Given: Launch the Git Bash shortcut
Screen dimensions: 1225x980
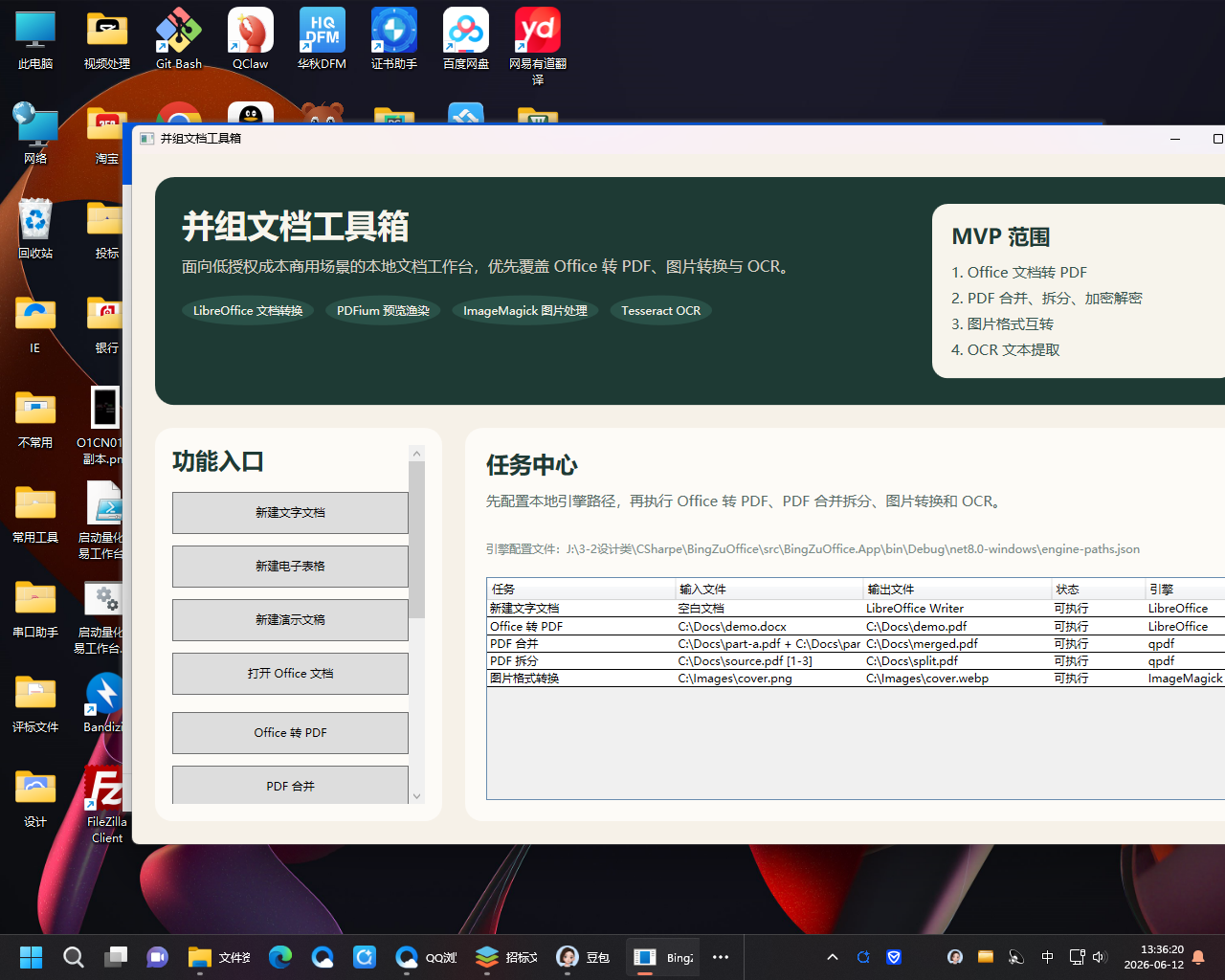Looking at the screenshot, I should click(179, 39).
